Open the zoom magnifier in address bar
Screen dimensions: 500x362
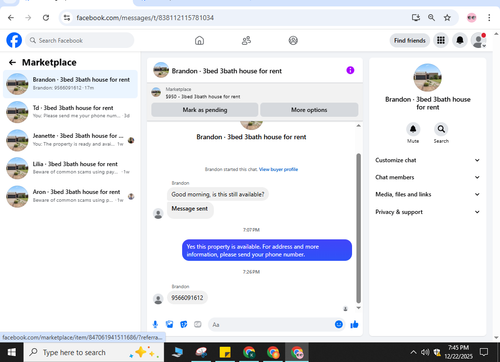[x=431, y=18]
